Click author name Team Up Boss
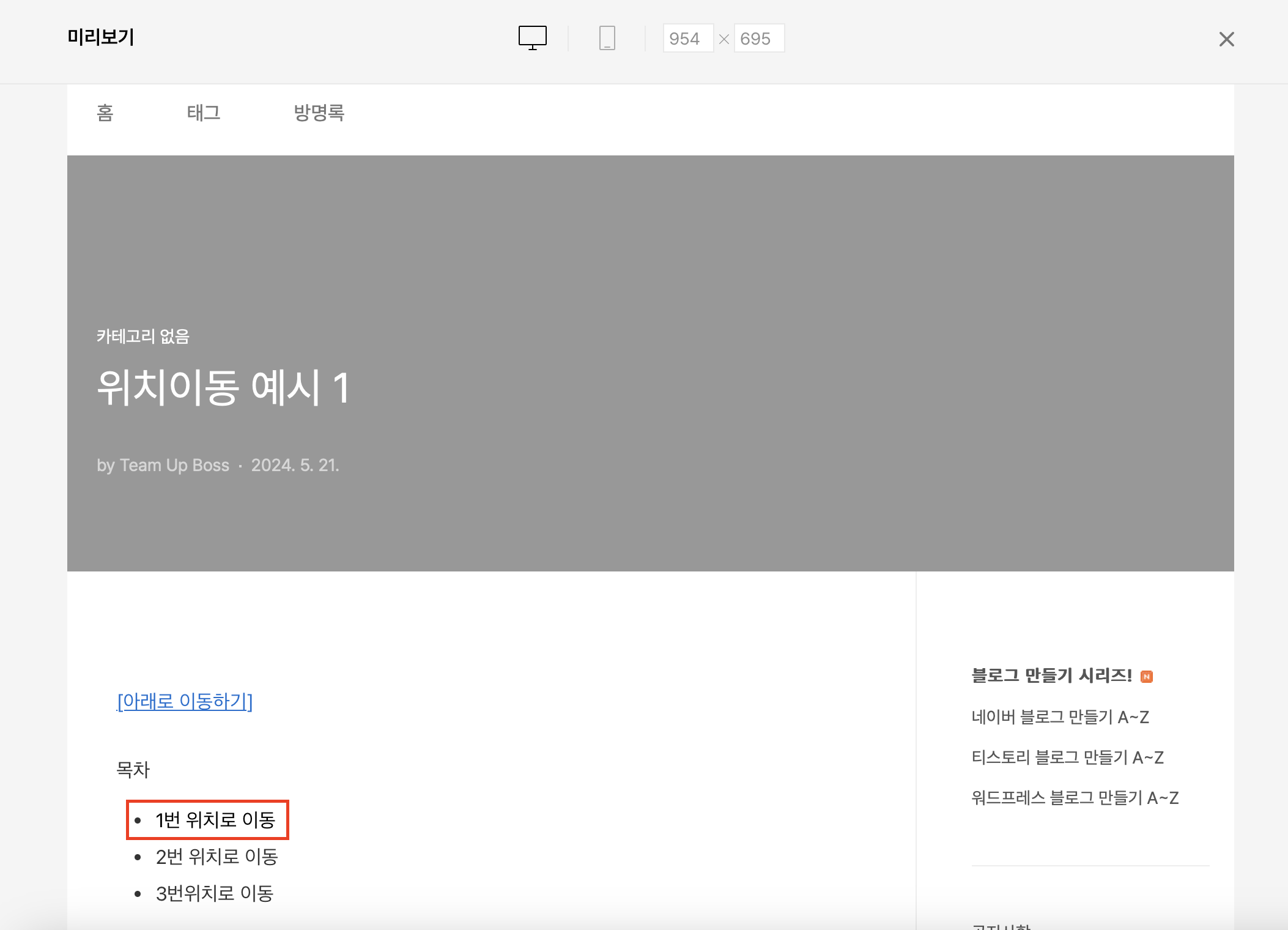This screenshot has height=930, width=1288. click(x=174, y=466)
